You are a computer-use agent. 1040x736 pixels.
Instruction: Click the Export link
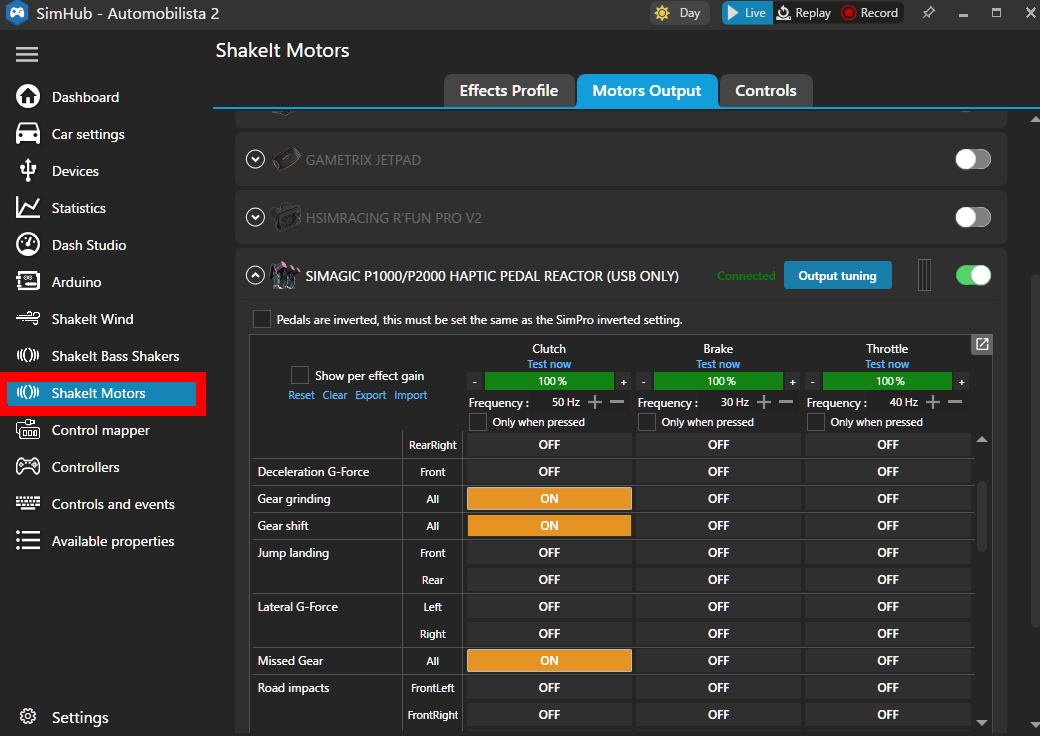tap(370, 395)
